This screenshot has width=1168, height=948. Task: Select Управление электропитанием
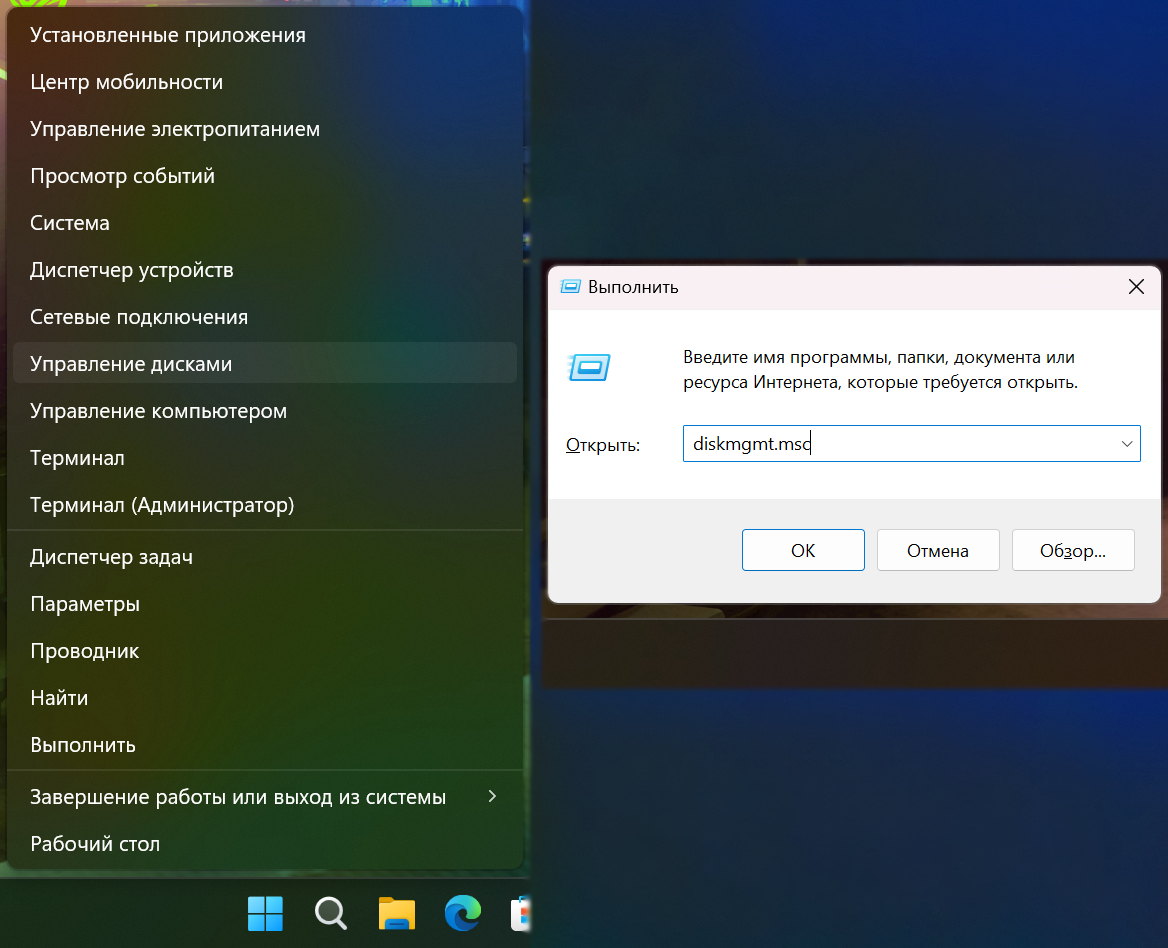tap(264, 129)
